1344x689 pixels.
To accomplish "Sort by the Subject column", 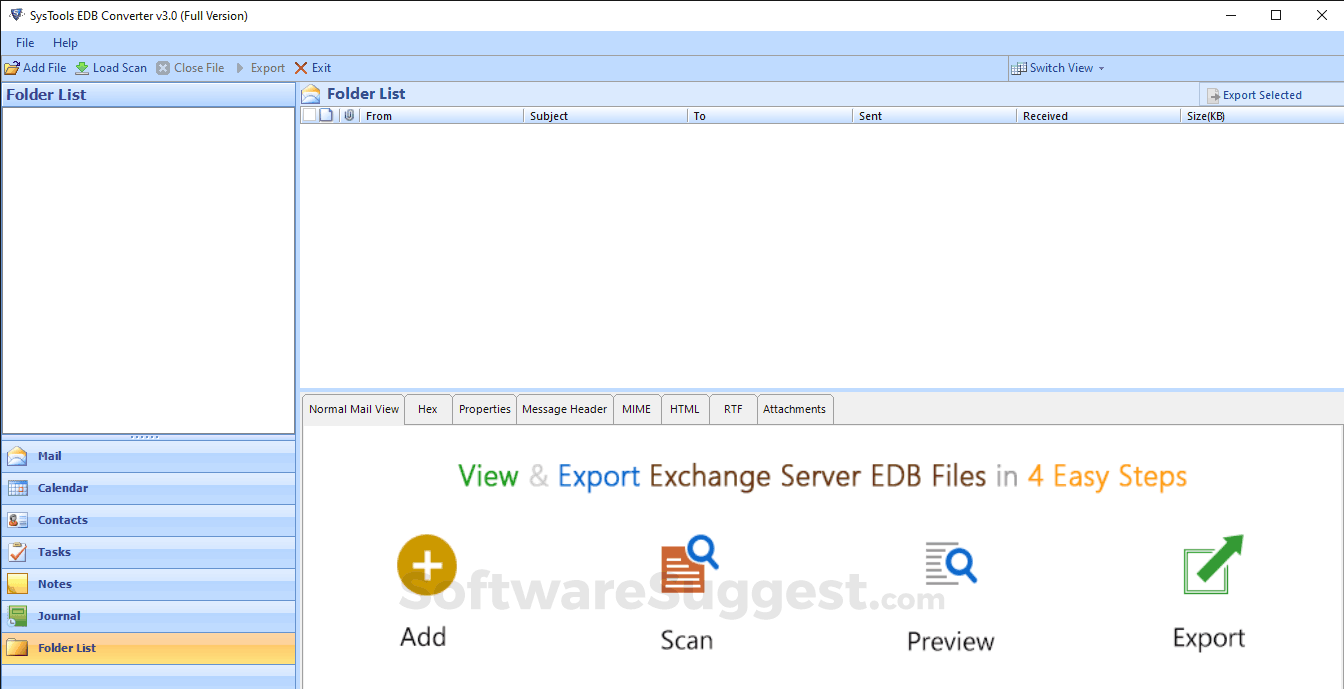I will 605,116.
